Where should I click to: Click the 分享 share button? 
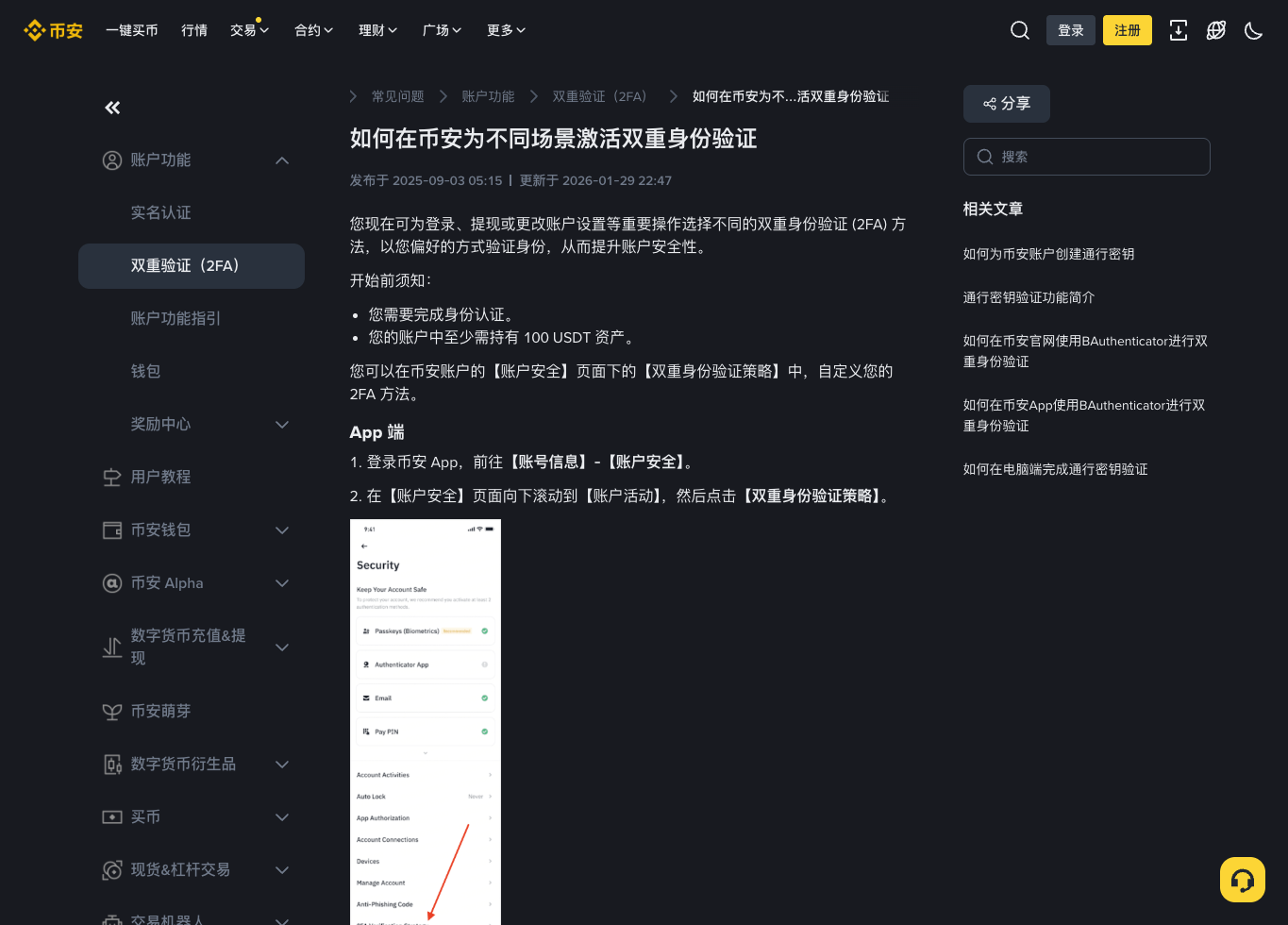click(x=1007, y=104)
